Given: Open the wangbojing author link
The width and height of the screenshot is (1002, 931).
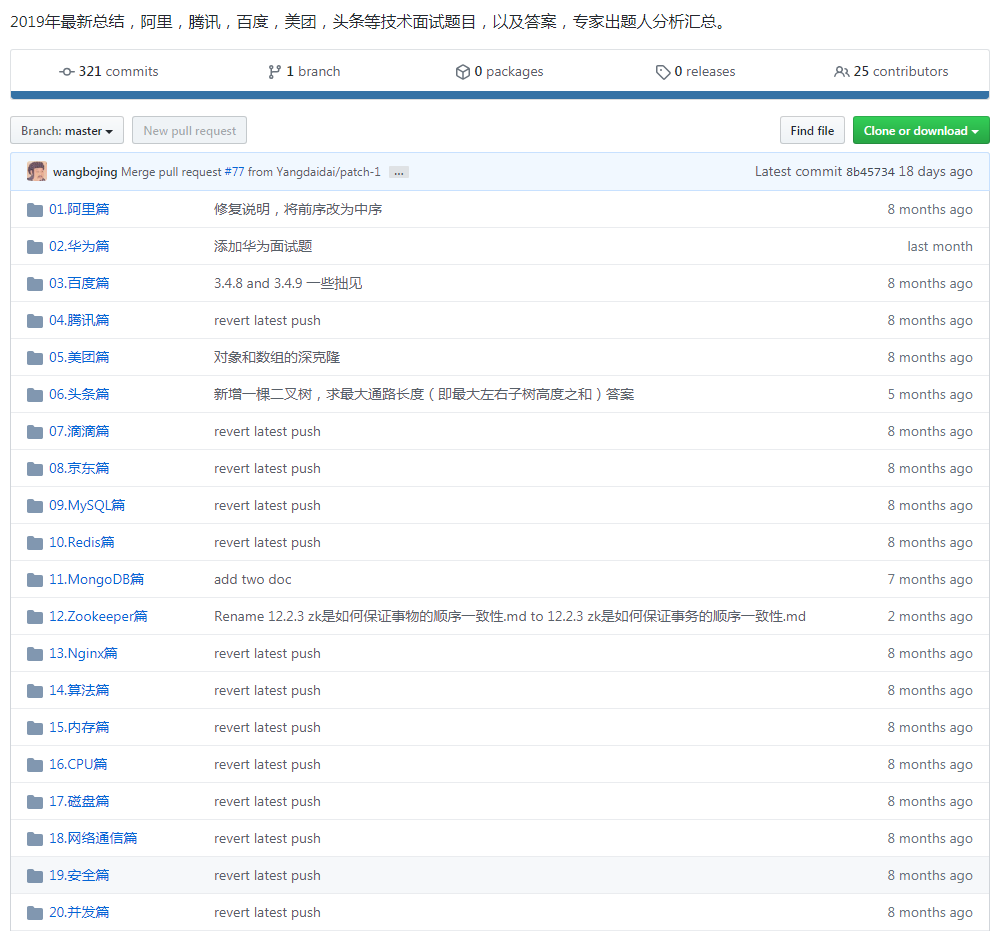Looking at the screenshot, I should pos(85,172).
